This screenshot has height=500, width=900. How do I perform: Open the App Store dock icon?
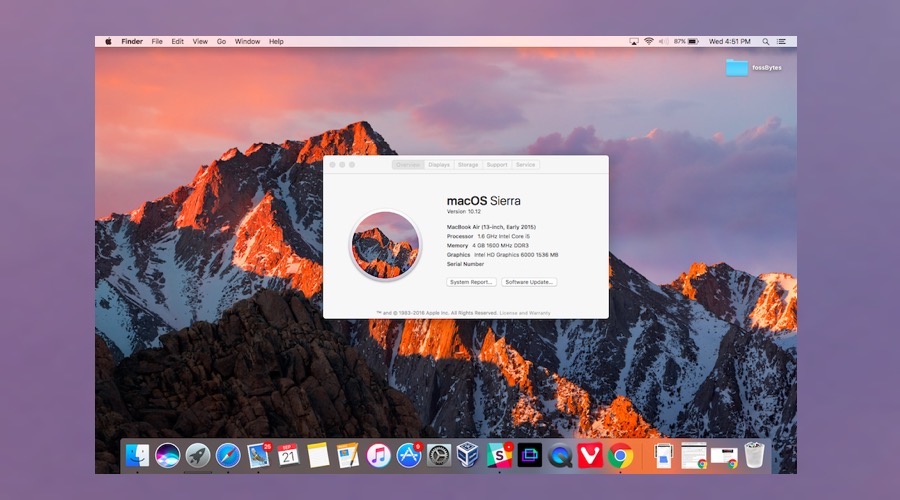coord(408,456)
